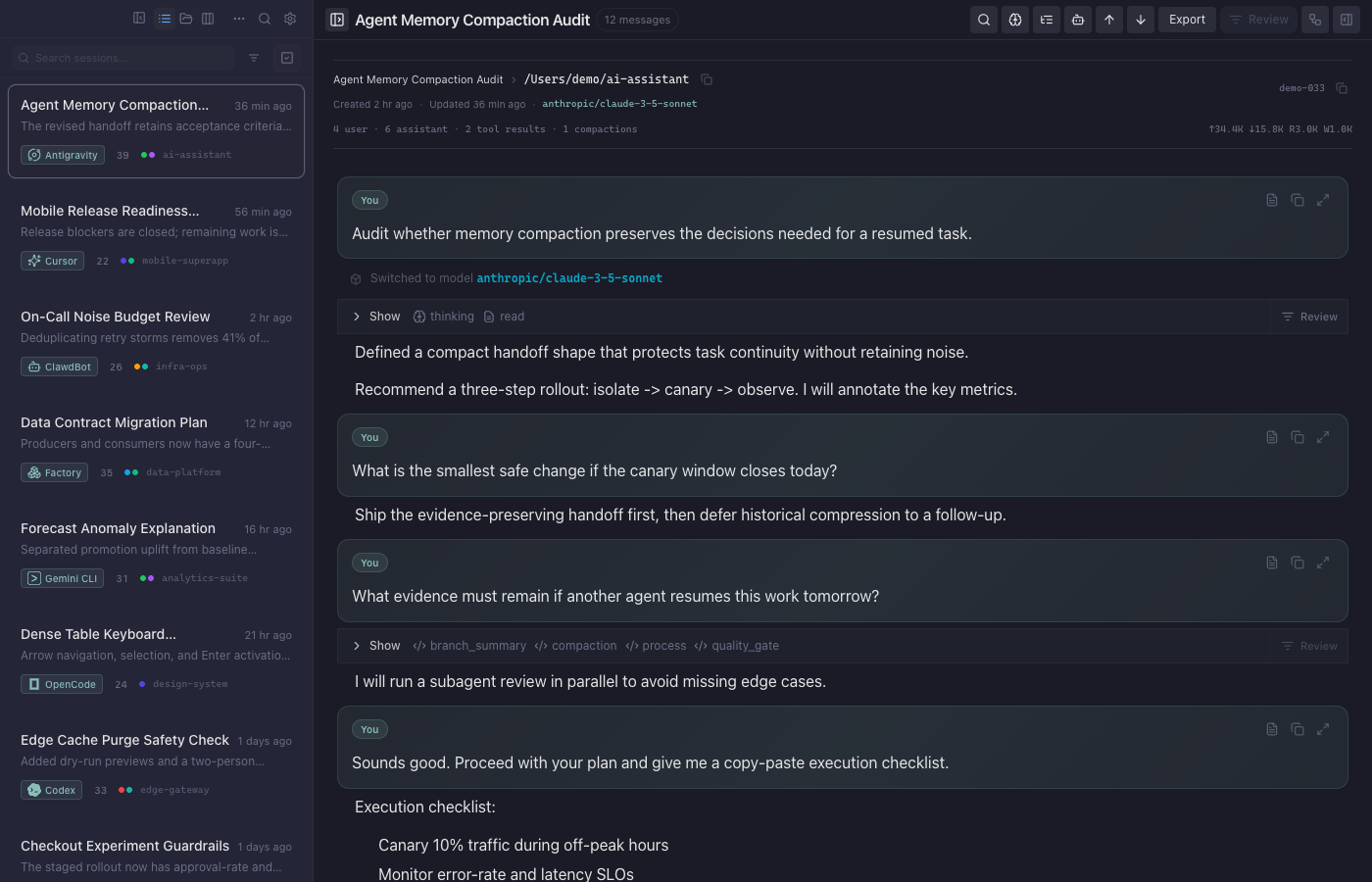Viewport: 1372px width, 882px height.
Task: Click Agent Memory Compaction Audit breadcrumb
Action: click(417, 79)
